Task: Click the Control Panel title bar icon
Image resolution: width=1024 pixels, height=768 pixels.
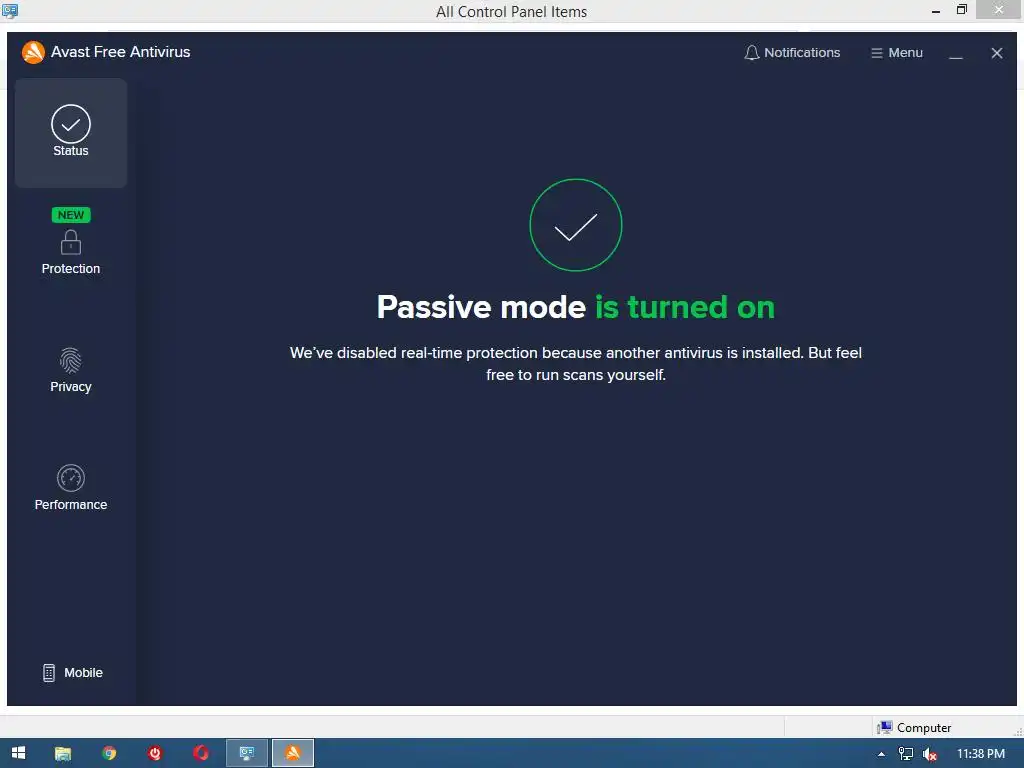Action: (x=10, y=10)
